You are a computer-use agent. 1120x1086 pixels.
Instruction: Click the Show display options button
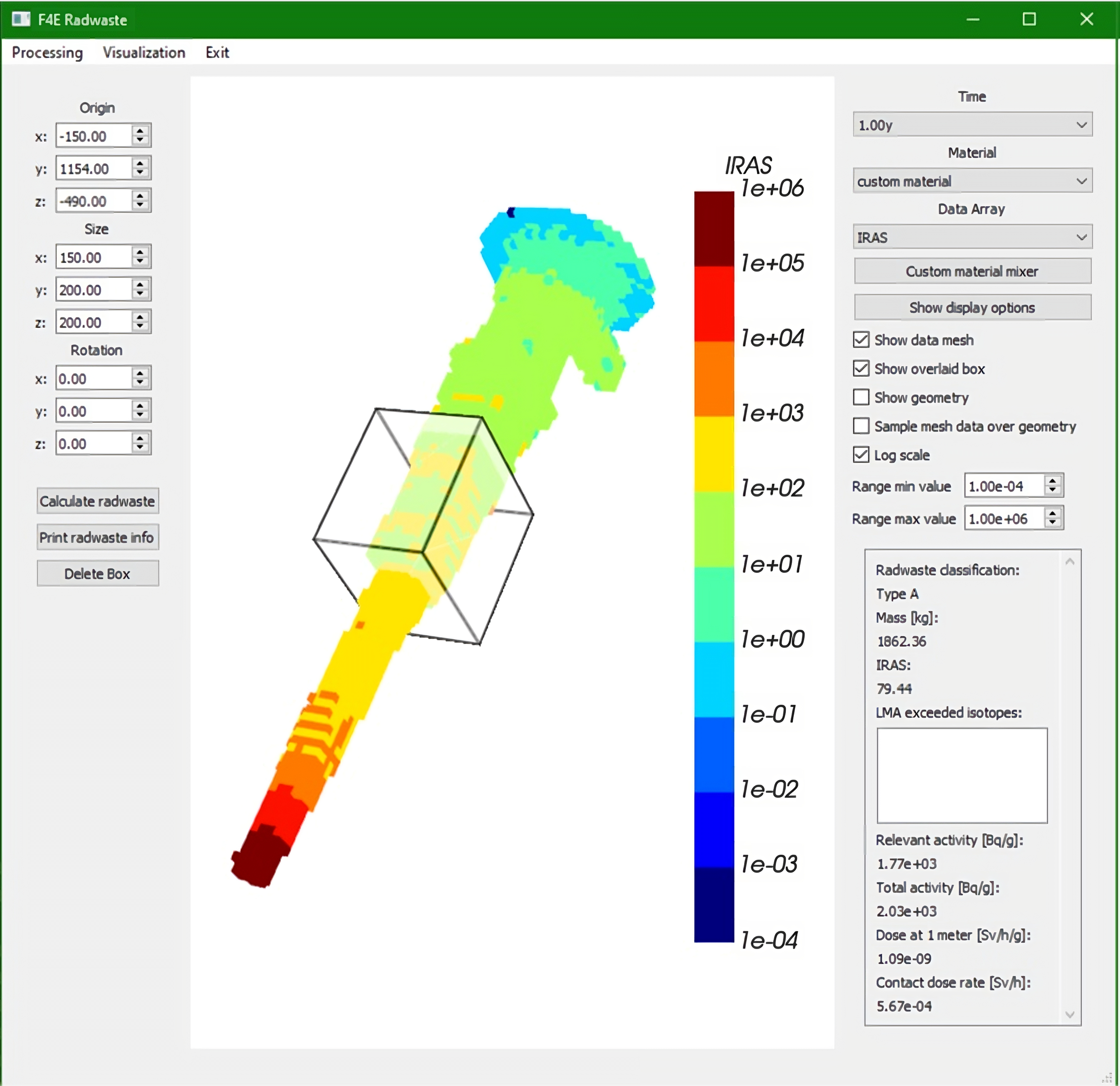tap(972, 307)
